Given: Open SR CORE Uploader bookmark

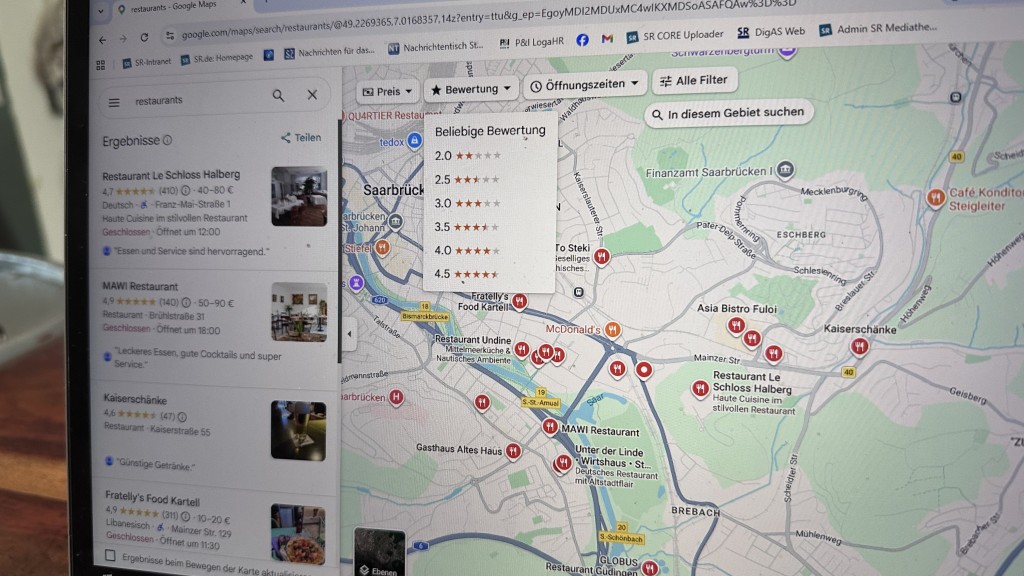Looking at the screenshot, I should click(675, 35).
